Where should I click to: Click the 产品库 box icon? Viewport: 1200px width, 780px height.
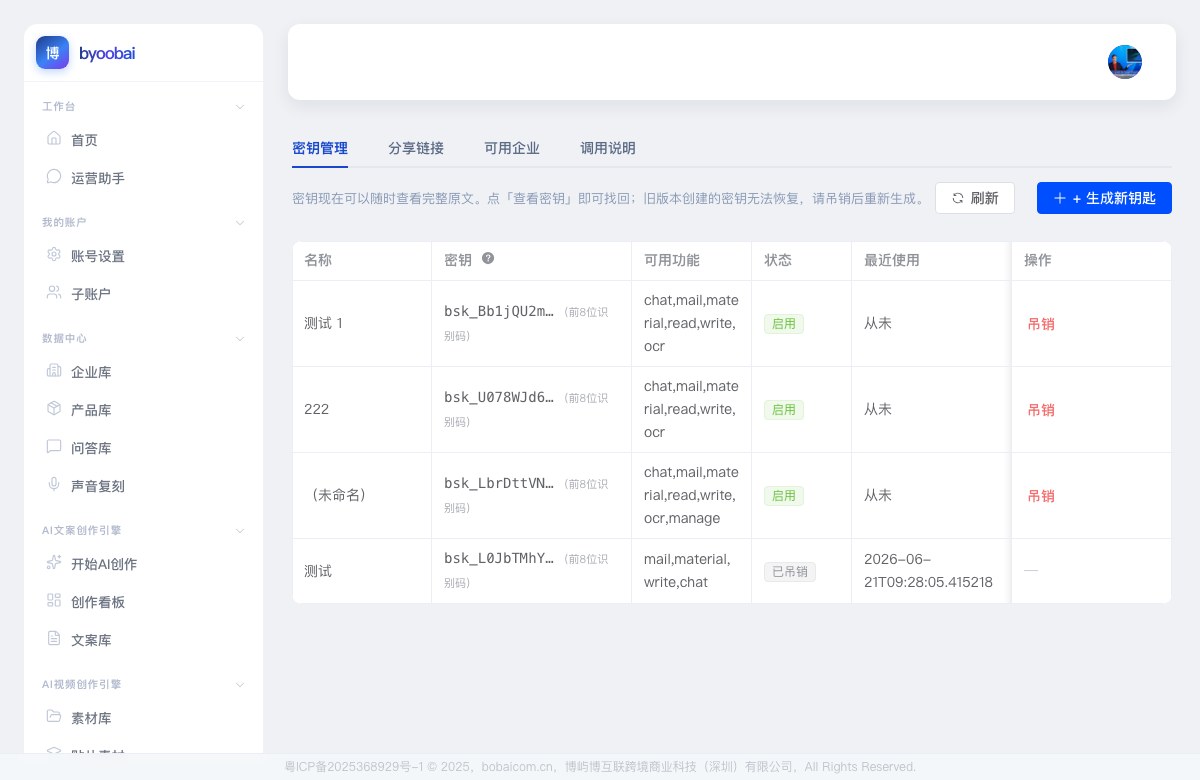point(54,409)
